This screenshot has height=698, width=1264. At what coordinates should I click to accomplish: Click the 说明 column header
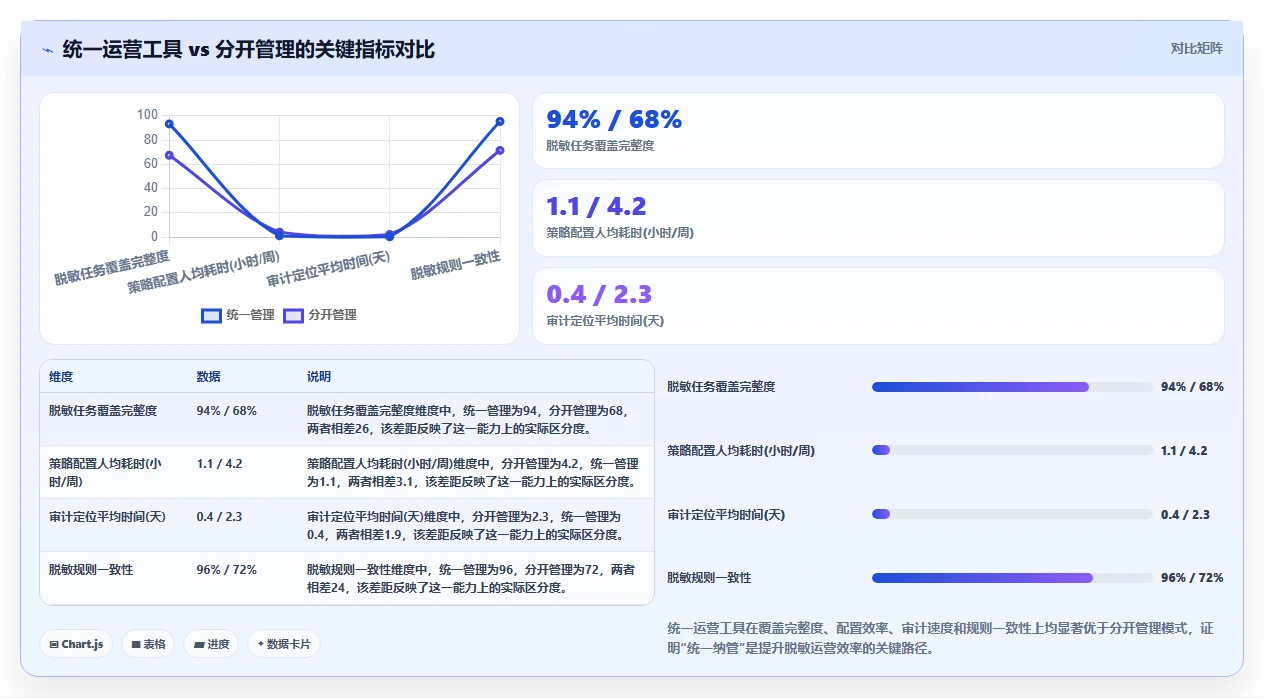(319, 377)
